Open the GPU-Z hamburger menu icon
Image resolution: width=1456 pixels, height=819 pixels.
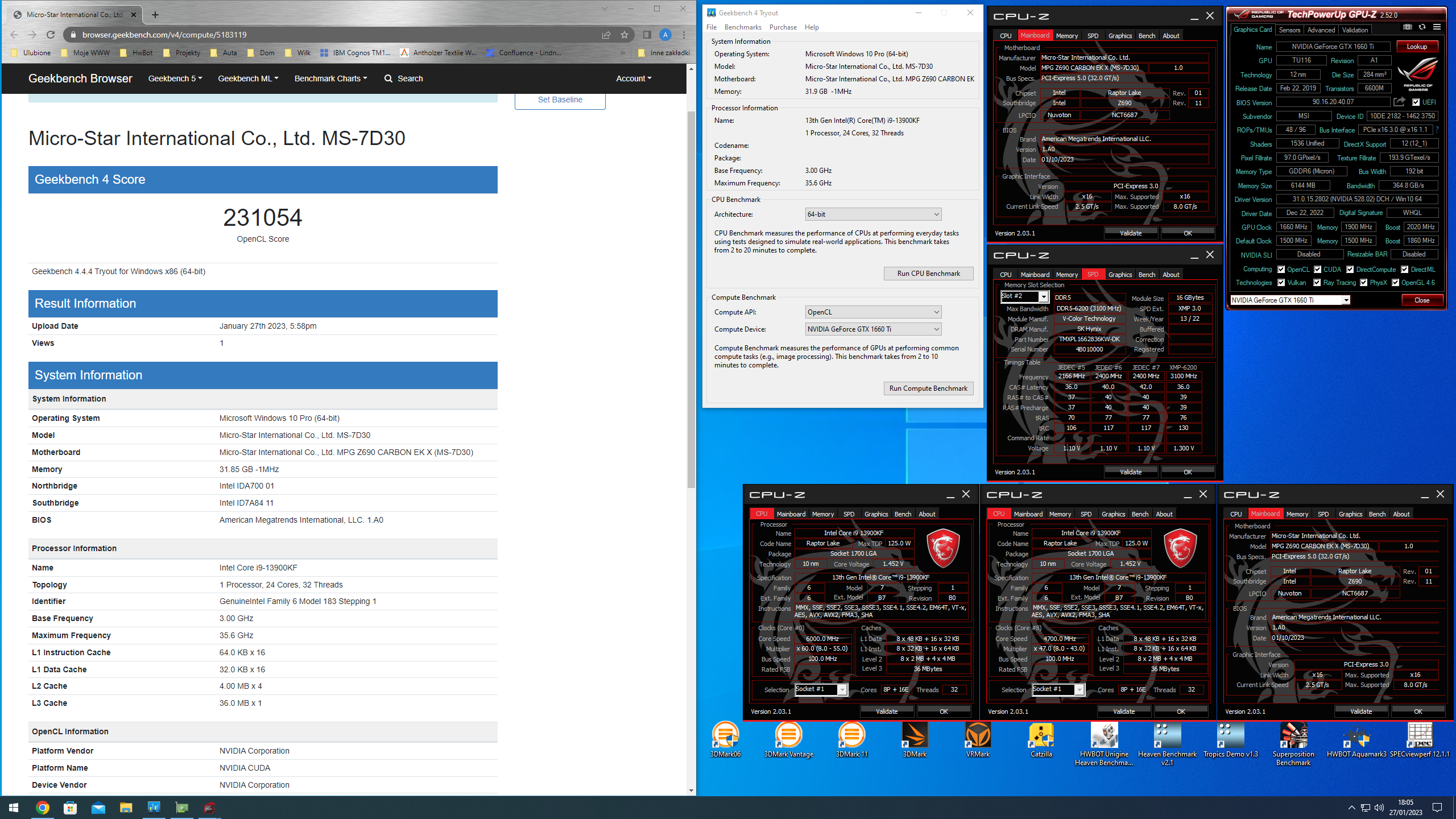1437,27
